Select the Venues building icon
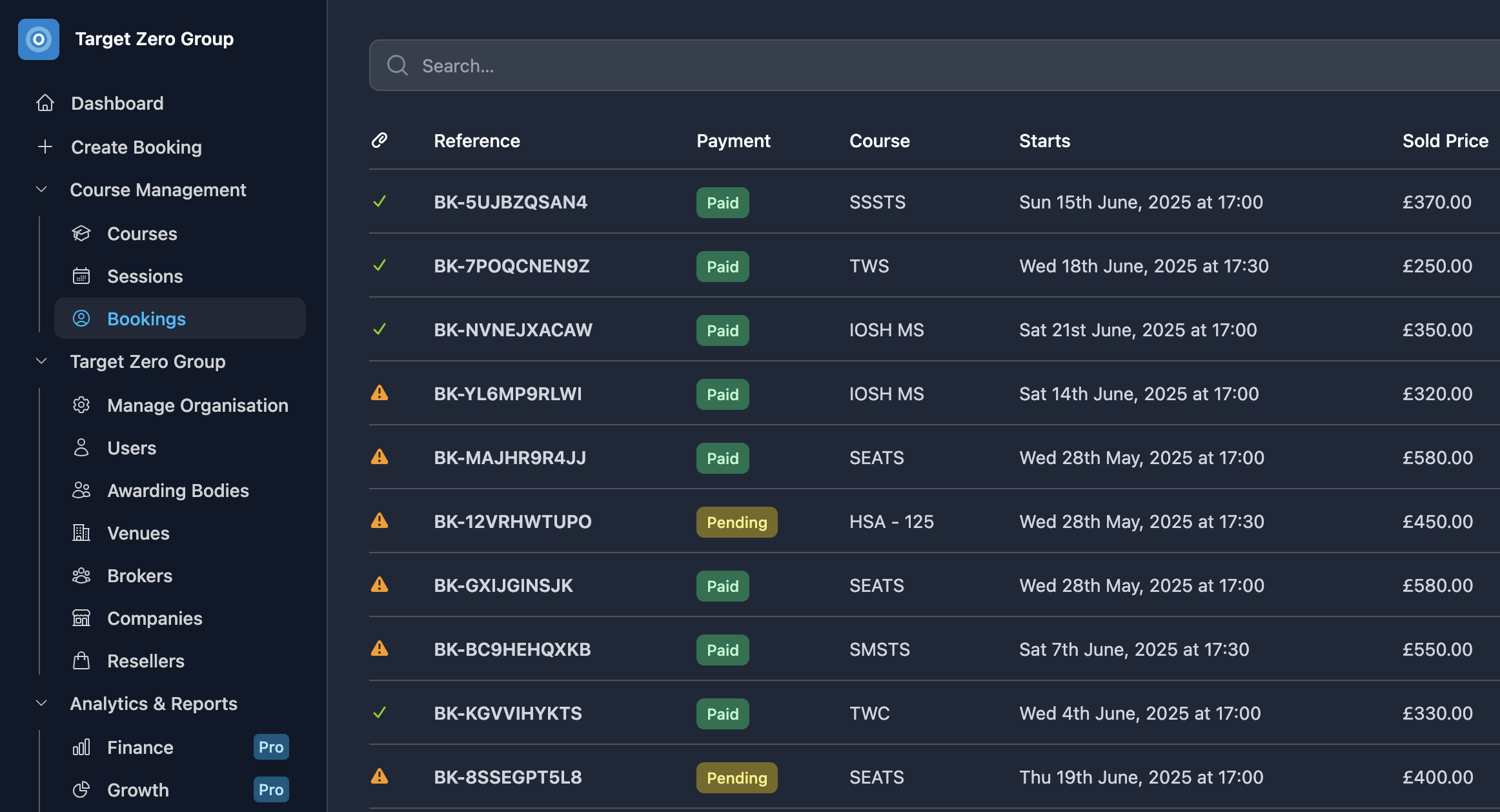Image resolution: width=1500 pixels, height=812 pixels. coord(81,533)
